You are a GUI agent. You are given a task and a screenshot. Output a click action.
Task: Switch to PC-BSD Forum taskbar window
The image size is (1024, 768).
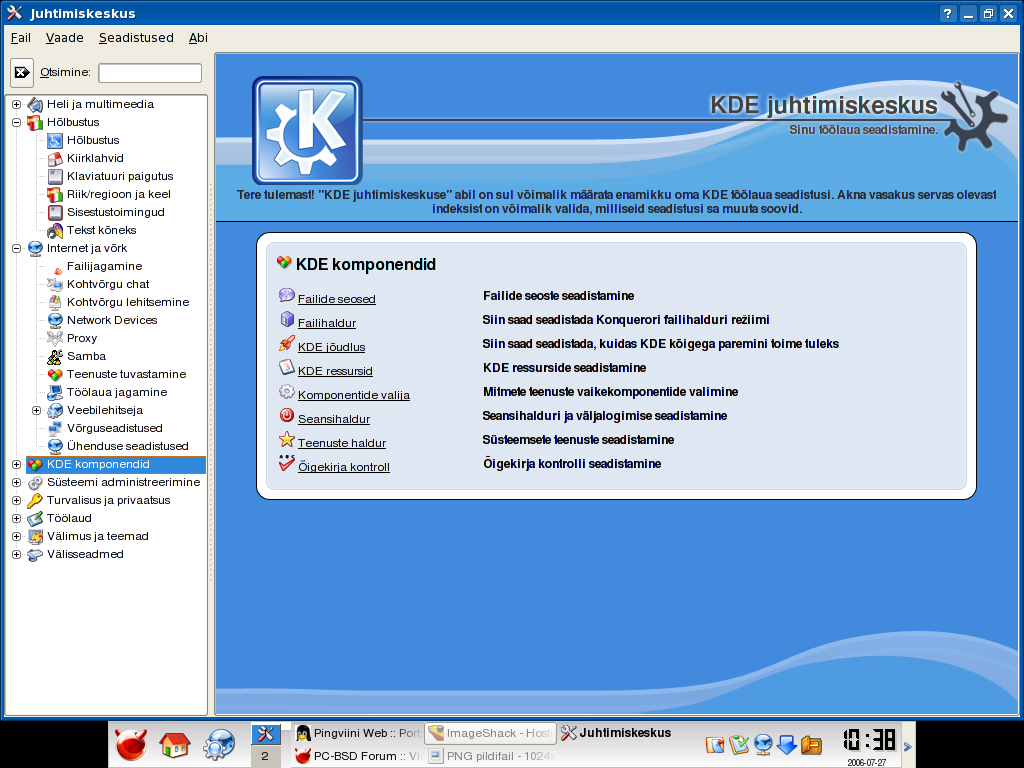coord(358,756)
